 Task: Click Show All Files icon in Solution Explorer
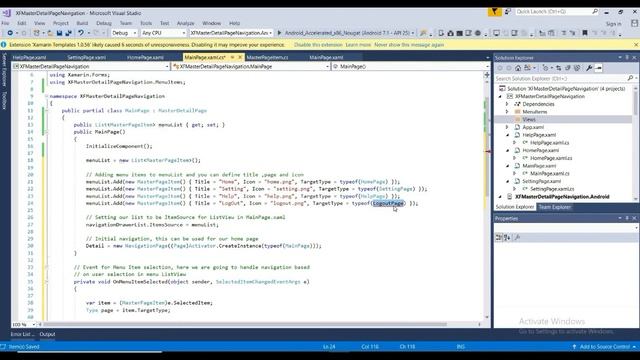pyautogui.click(x=577, y=68)
